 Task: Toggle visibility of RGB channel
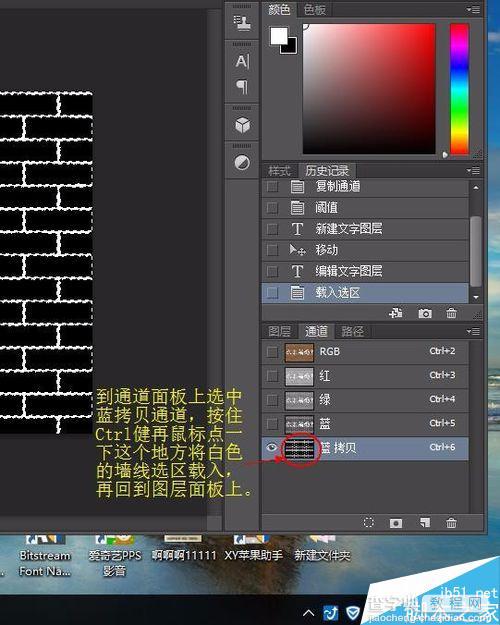click(272, 352)
